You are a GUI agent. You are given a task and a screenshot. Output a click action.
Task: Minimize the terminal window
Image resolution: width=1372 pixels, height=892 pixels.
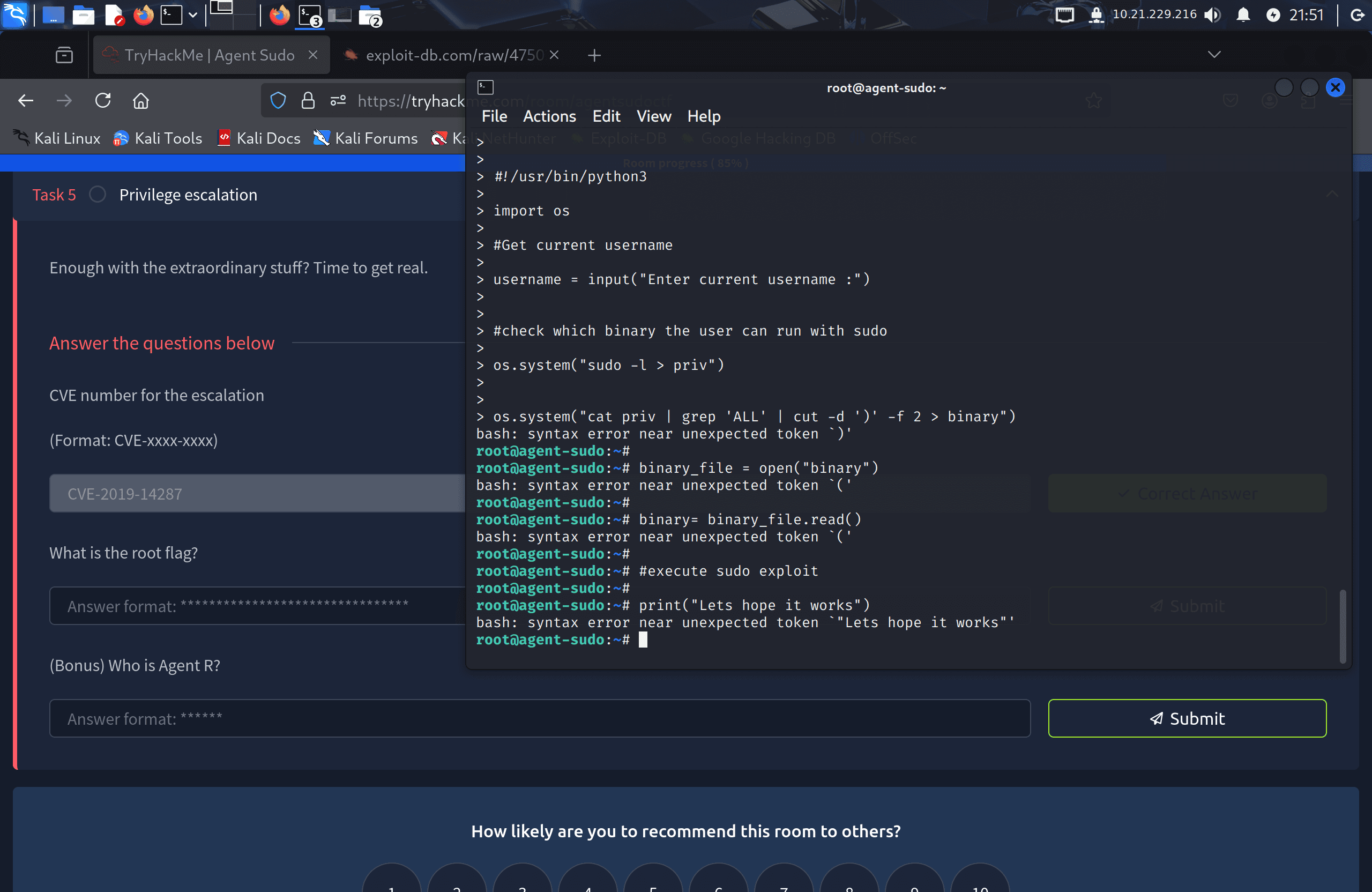coord(1283,87)
